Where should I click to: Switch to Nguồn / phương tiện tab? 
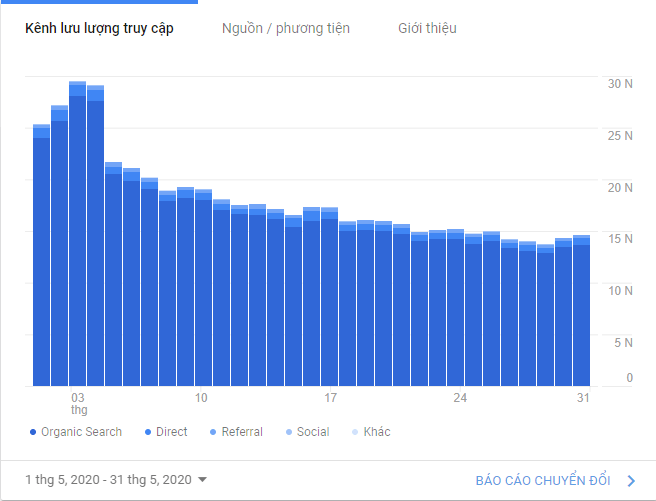tap(286, 28)
